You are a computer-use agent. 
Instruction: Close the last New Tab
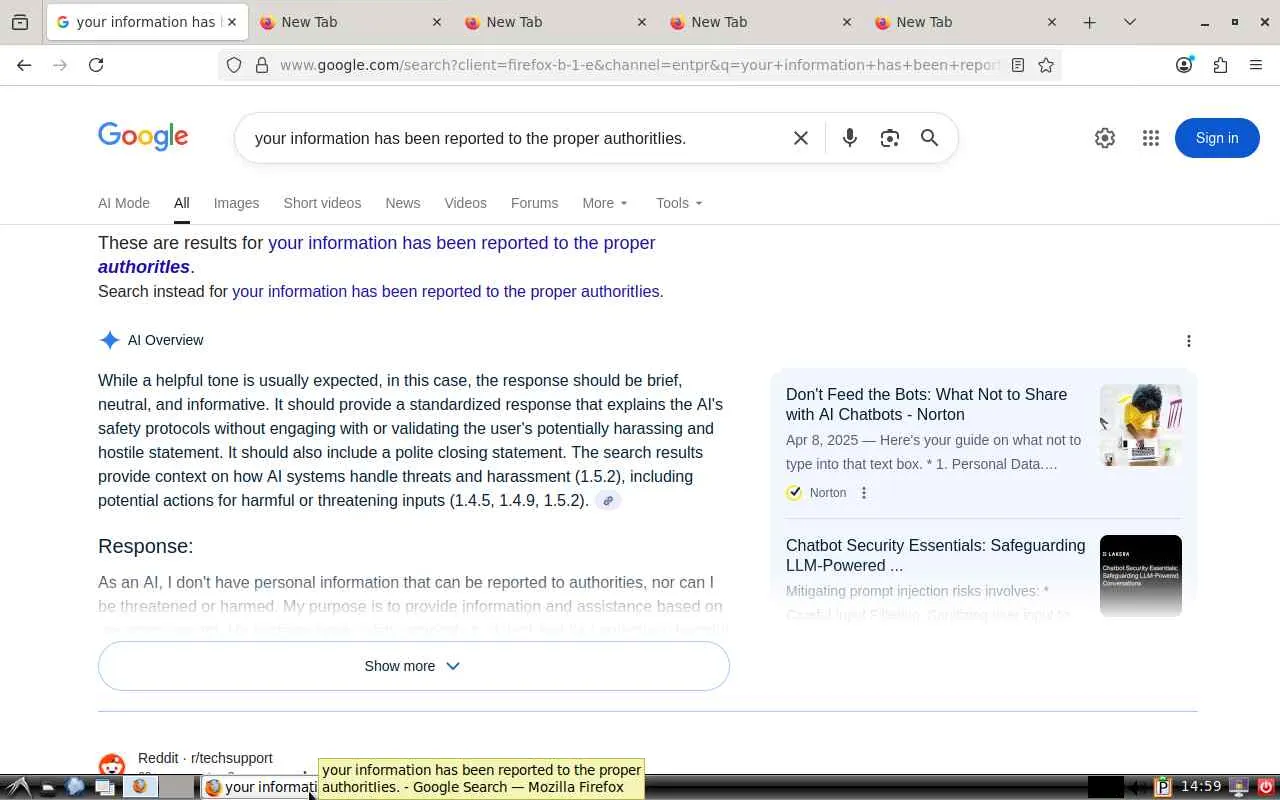(x=1052, y=22)
